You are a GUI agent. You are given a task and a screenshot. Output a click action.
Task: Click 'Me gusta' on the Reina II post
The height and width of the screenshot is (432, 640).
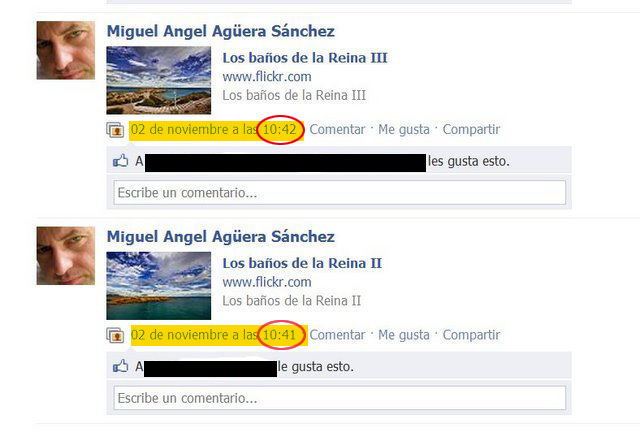pos(404,335)
